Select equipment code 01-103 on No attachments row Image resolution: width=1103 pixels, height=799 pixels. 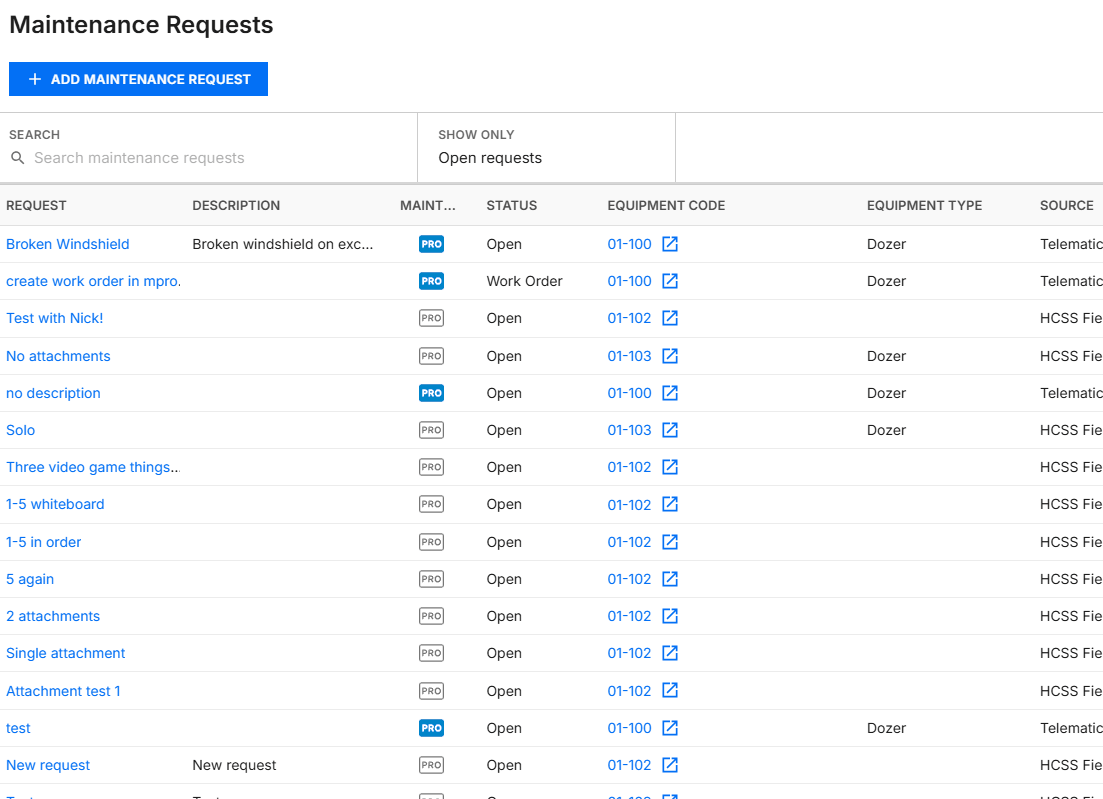pos(627,356)
